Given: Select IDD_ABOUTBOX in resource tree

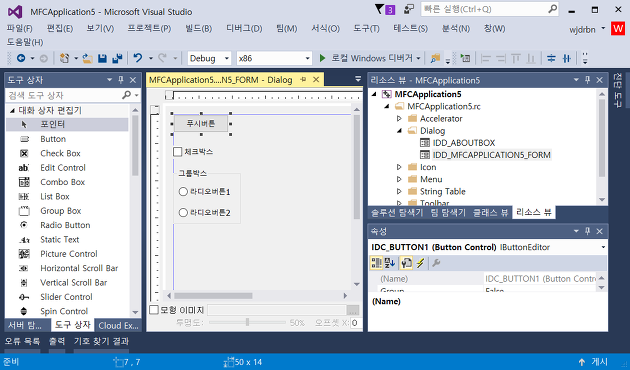Looking at the screenshot, I should click(x=464, y=143).
